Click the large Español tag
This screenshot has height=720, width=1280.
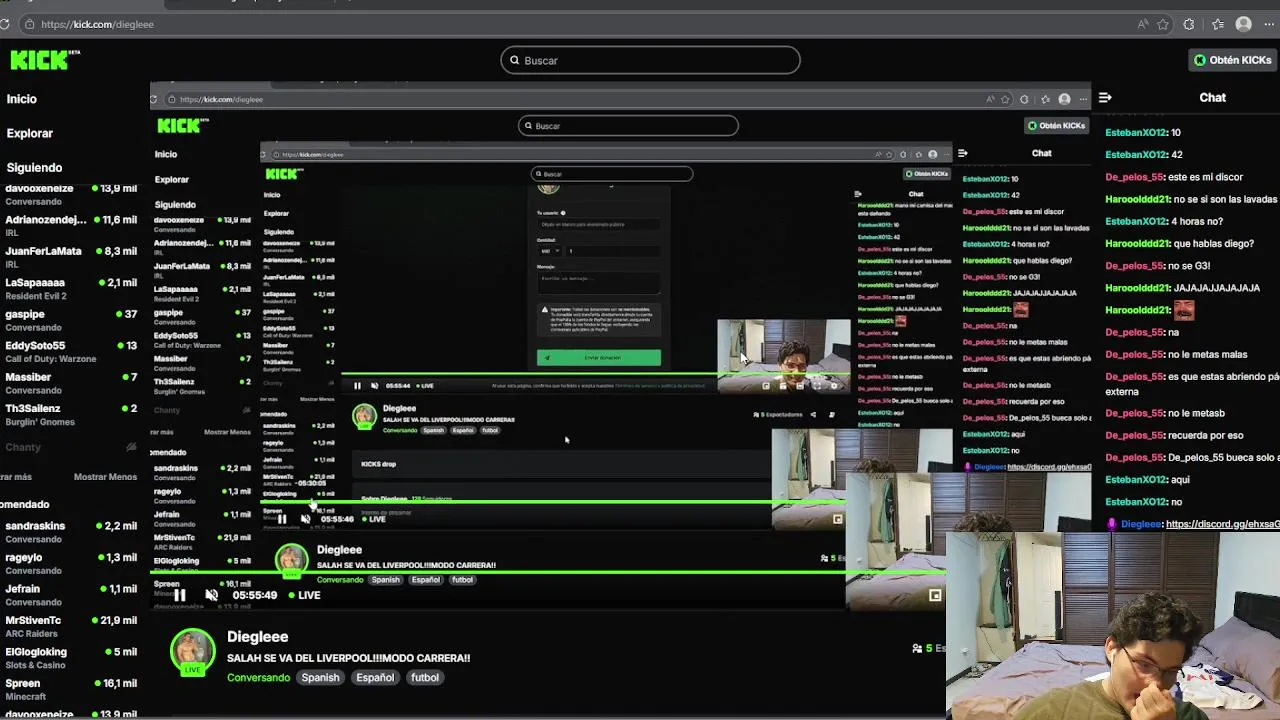(x=375, y=677)
